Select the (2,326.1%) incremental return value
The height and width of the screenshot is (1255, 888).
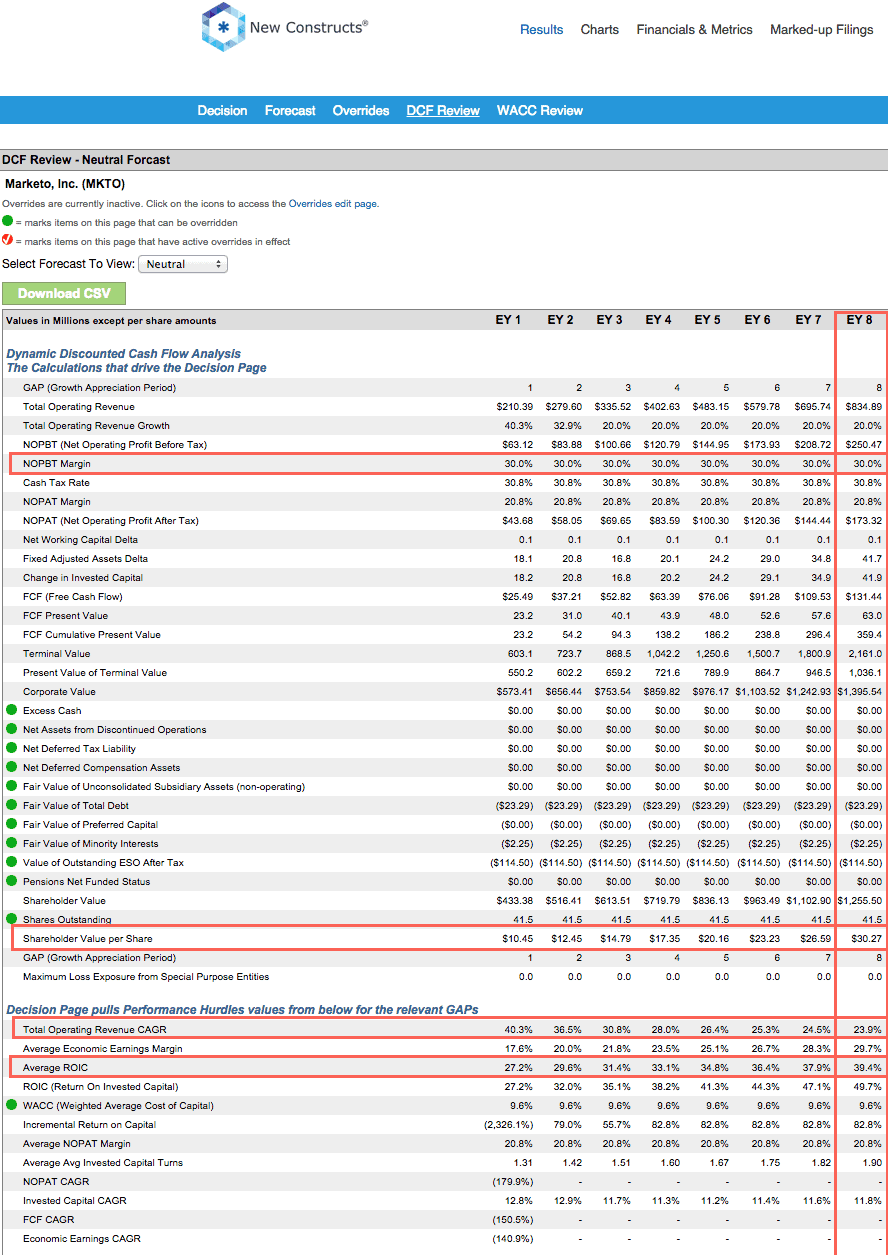[x=508, y=1125]
